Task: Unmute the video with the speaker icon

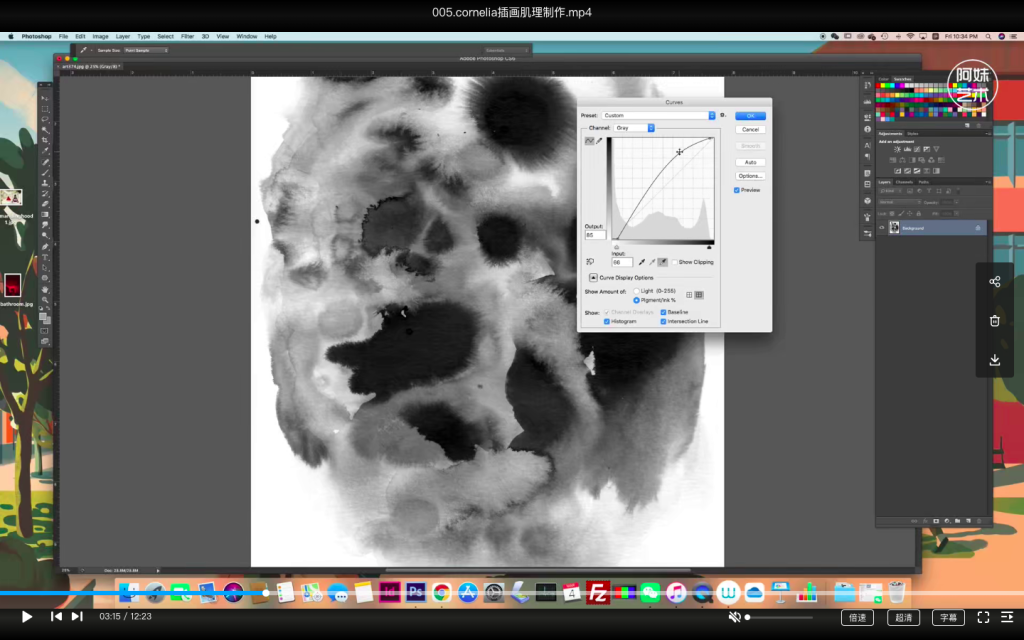Action: click(x=735, y=617)
